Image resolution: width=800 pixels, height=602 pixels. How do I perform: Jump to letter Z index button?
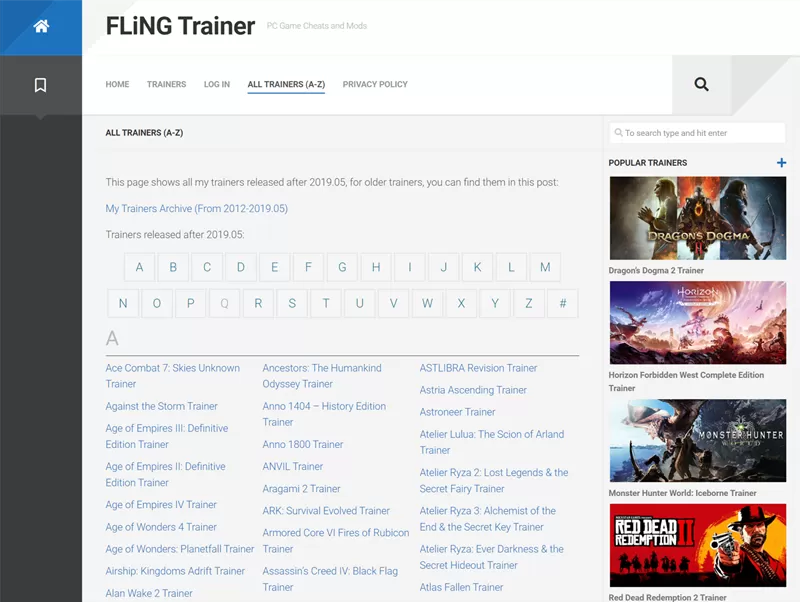tap(529, 304)
